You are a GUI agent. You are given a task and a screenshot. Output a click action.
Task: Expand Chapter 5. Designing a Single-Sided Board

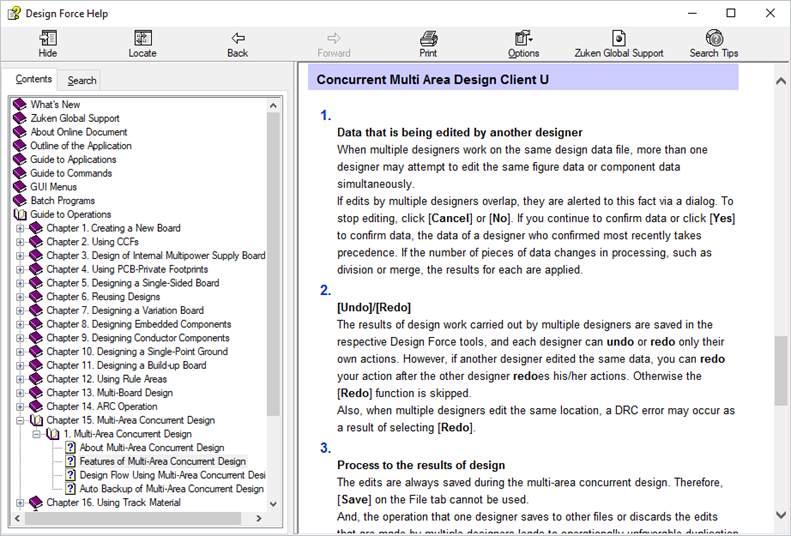(20, 283)
